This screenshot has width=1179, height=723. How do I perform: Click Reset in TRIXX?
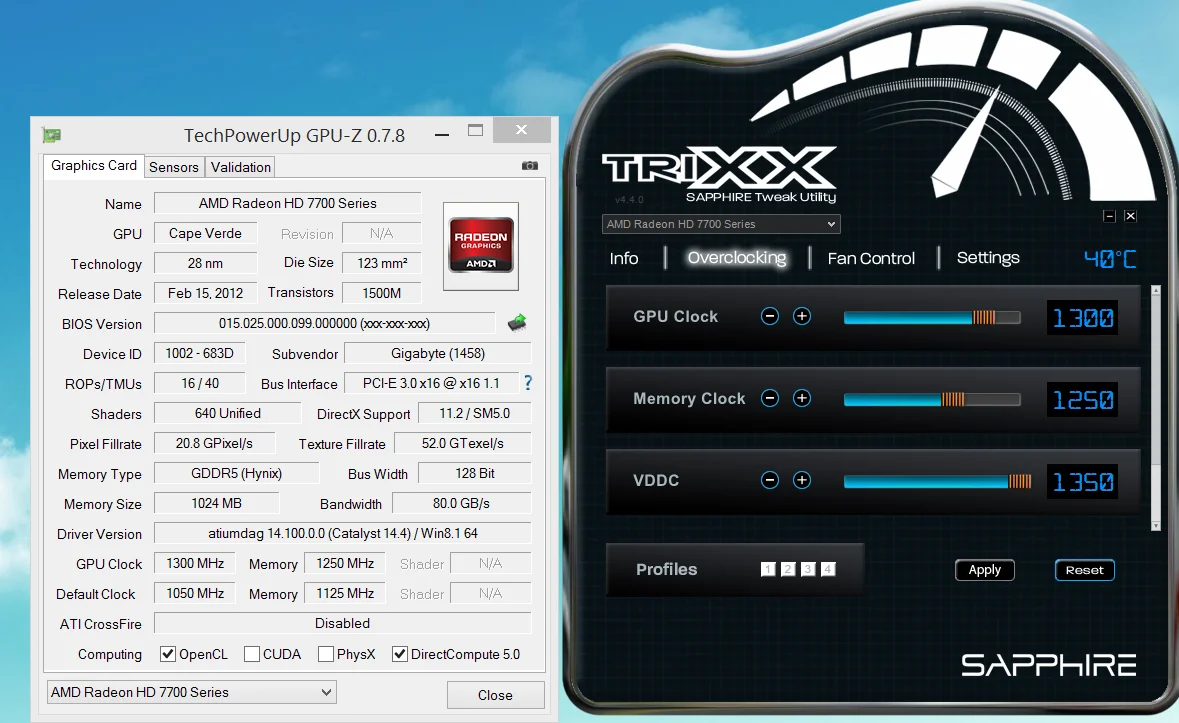[1085, 570]
